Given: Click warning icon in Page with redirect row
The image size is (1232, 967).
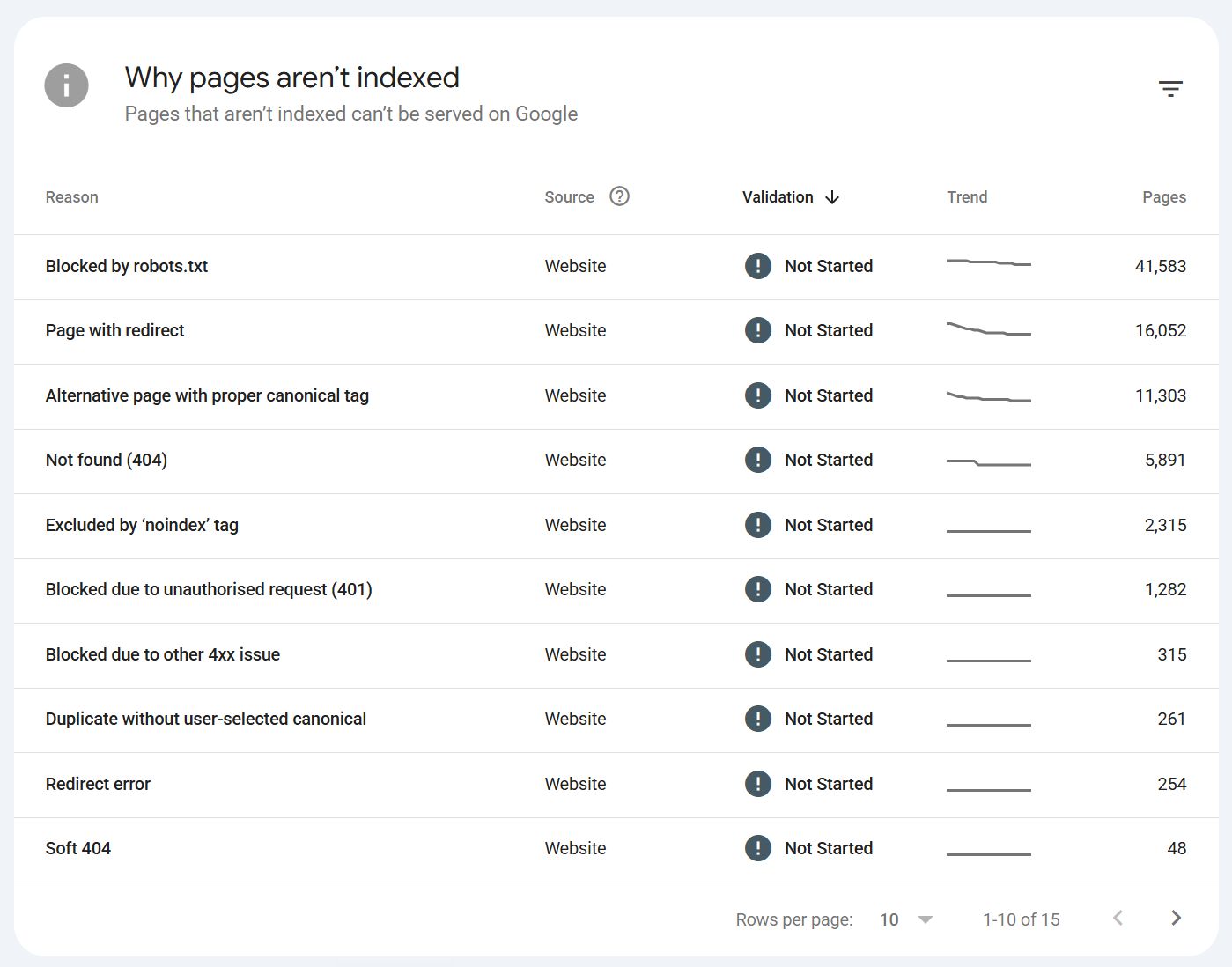Looking at the screenshot, I should pos(758,330).
